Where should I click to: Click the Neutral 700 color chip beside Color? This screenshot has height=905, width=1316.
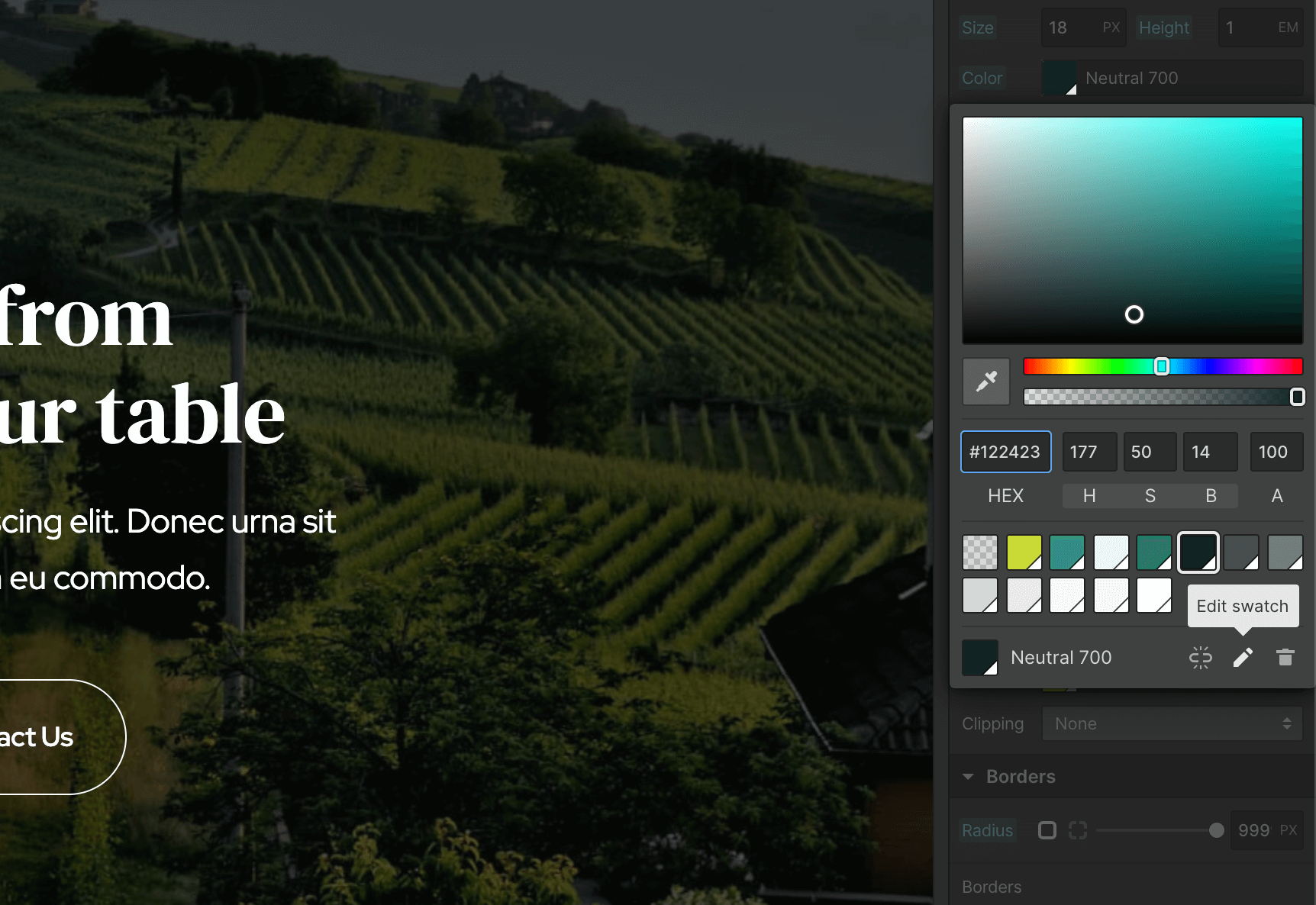point(1060,78)
